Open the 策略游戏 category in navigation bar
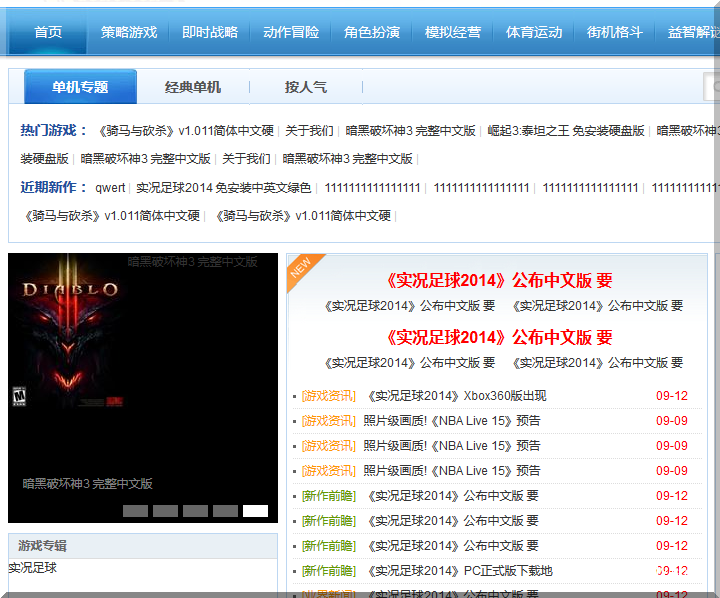The width and height of the screenshot is (720, 598). coord(129,32)
